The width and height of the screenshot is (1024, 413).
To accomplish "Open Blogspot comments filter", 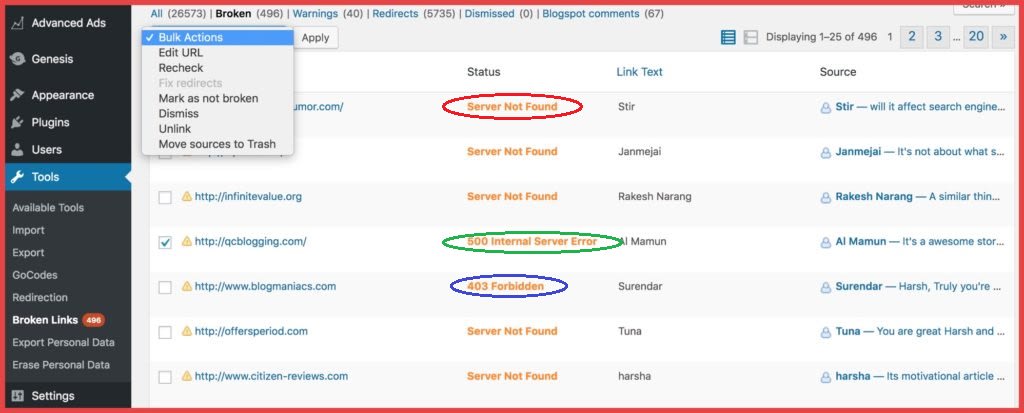I will [591, 13].
